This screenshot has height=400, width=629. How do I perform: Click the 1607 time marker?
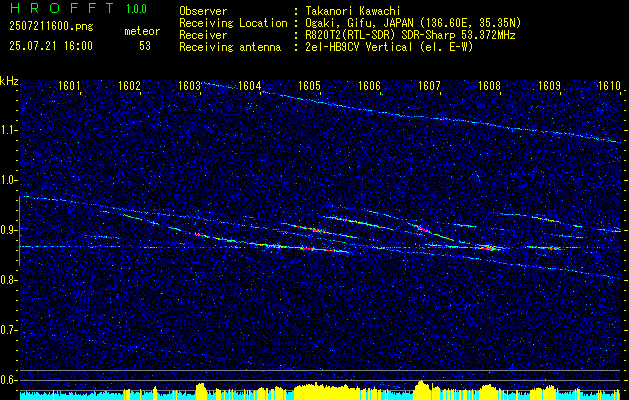click(429, 86)
